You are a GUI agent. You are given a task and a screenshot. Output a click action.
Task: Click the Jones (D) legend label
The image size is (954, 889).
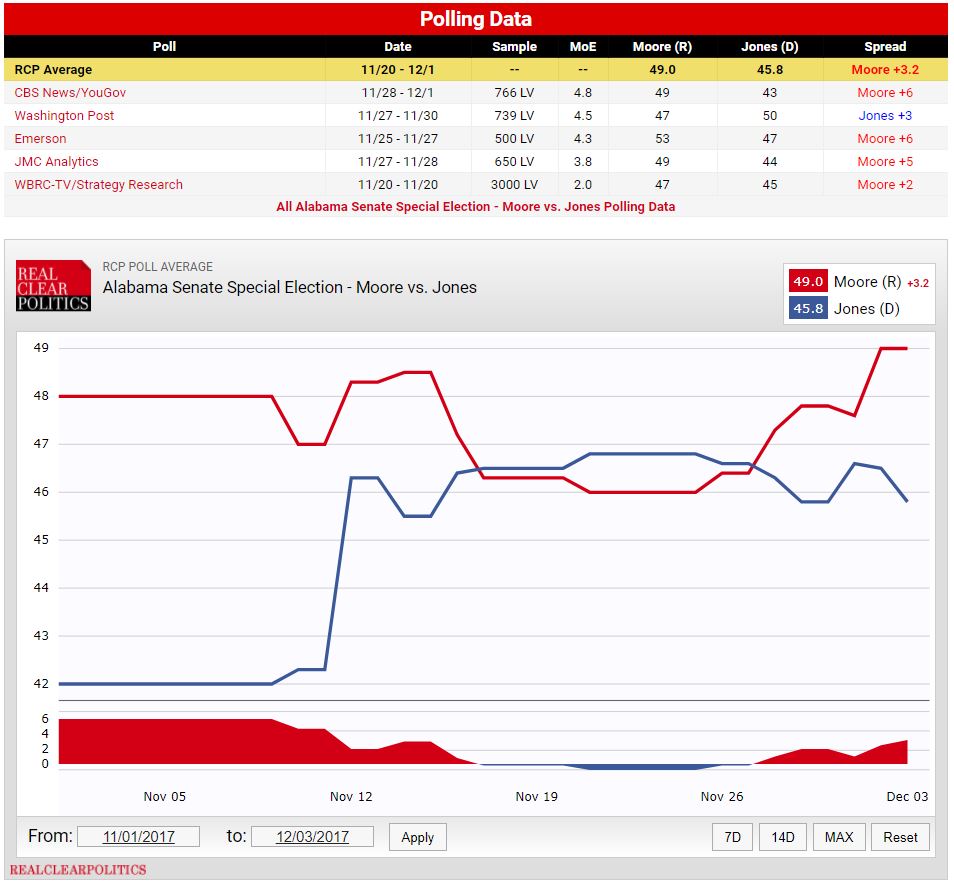pos(866,309)
